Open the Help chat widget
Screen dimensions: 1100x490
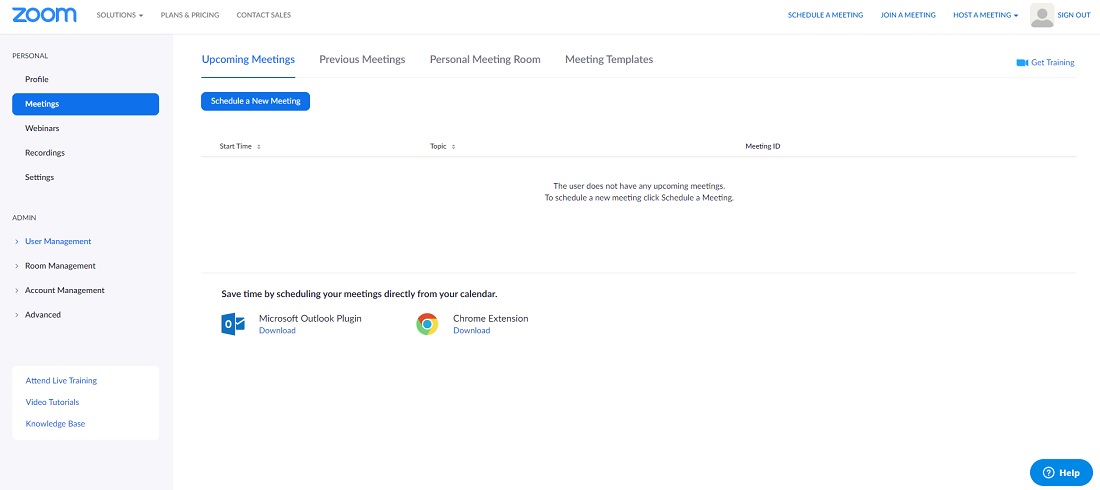[1061, 472]
